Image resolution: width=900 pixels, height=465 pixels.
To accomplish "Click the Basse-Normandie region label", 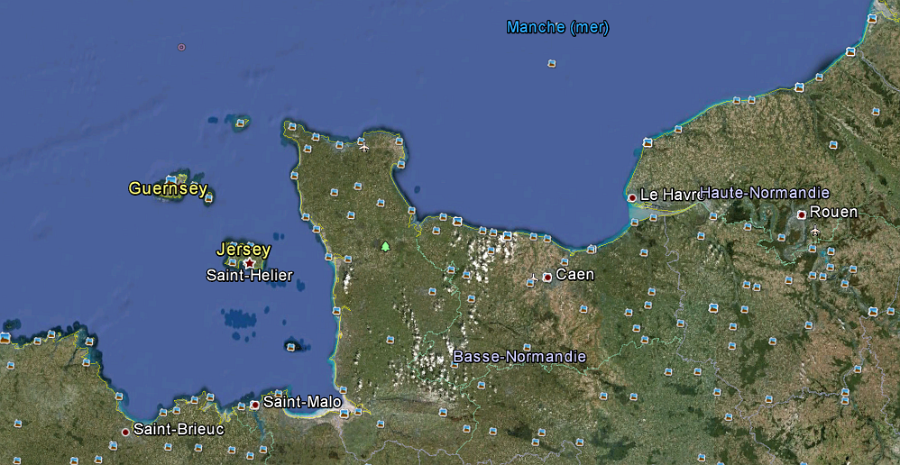I will pyautogui.click(x=519, y=356).
